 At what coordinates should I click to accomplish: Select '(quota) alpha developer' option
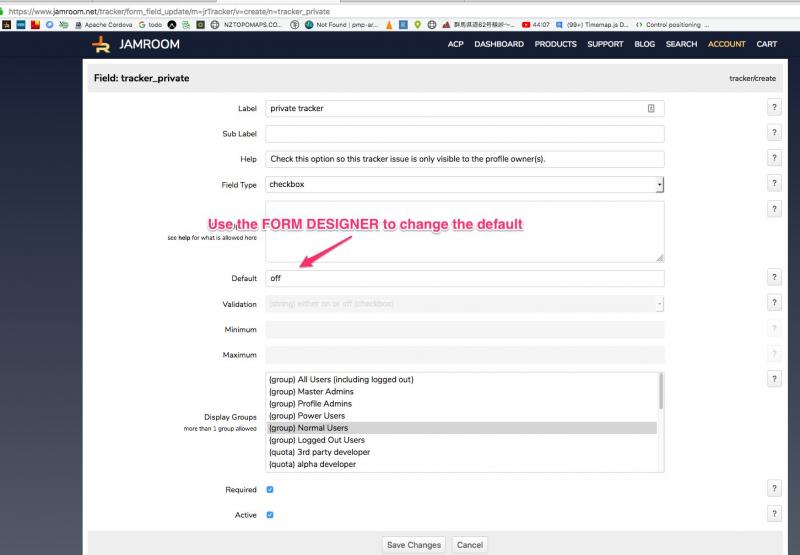pyautogui.click(x=462, y=464)
